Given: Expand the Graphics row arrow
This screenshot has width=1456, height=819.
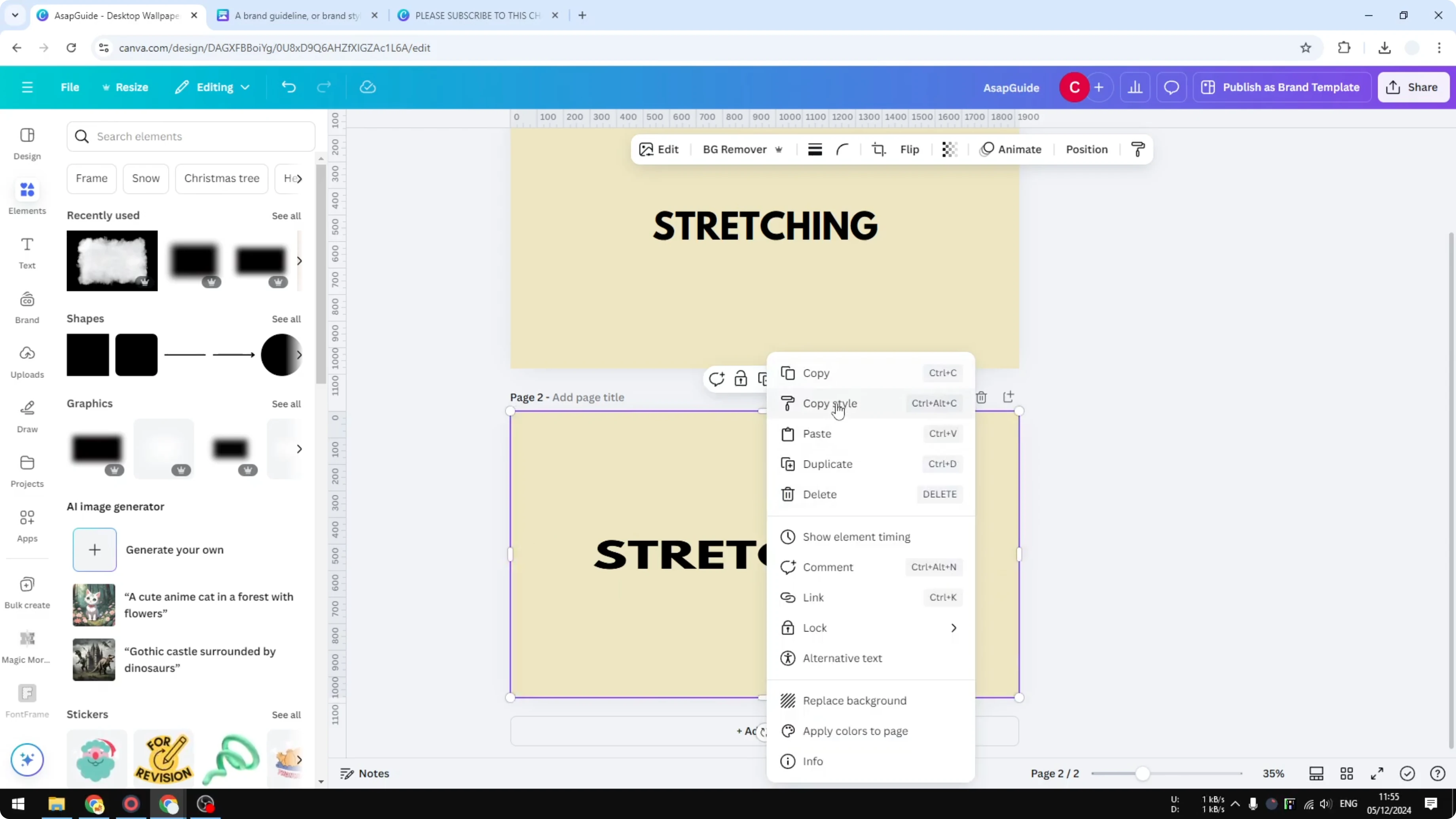Looking at the screenshot, I should (299, 449).
